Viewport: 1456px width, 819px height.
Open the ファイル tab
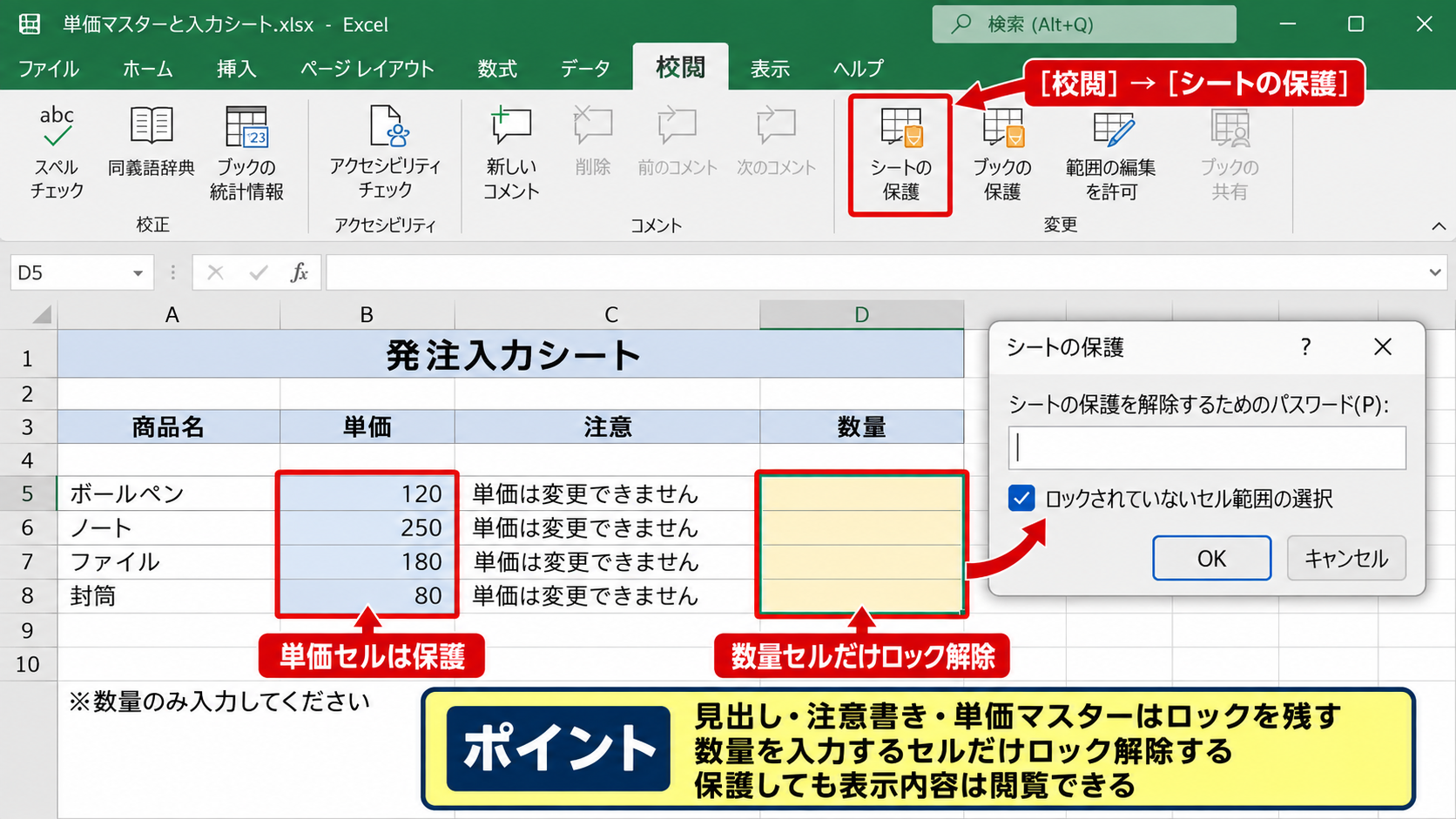(48, 69)
